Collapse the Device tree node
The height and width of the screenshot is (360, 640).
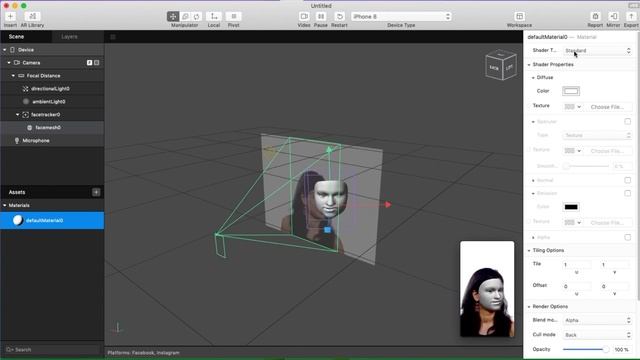coord(4,50)
